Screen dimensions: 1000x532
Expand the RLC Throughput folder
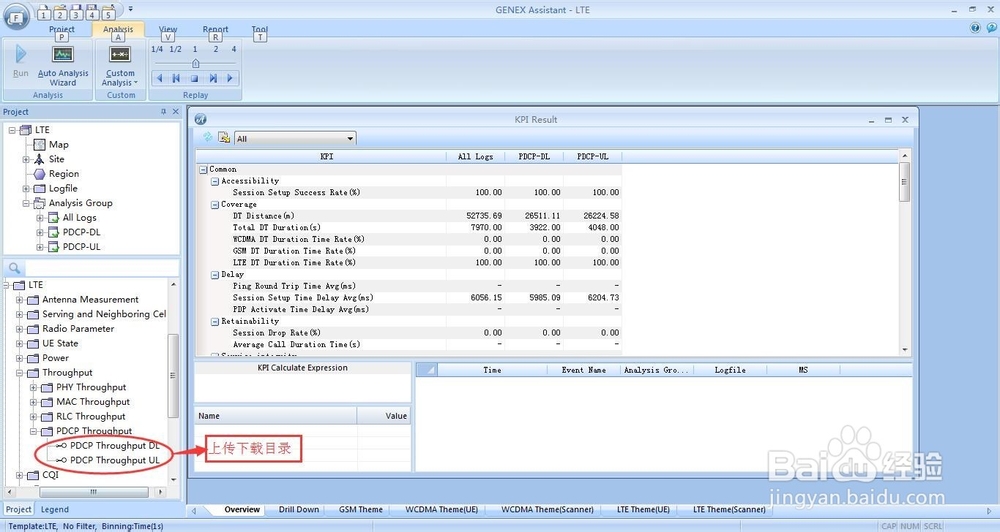click(x=33, y=417)
